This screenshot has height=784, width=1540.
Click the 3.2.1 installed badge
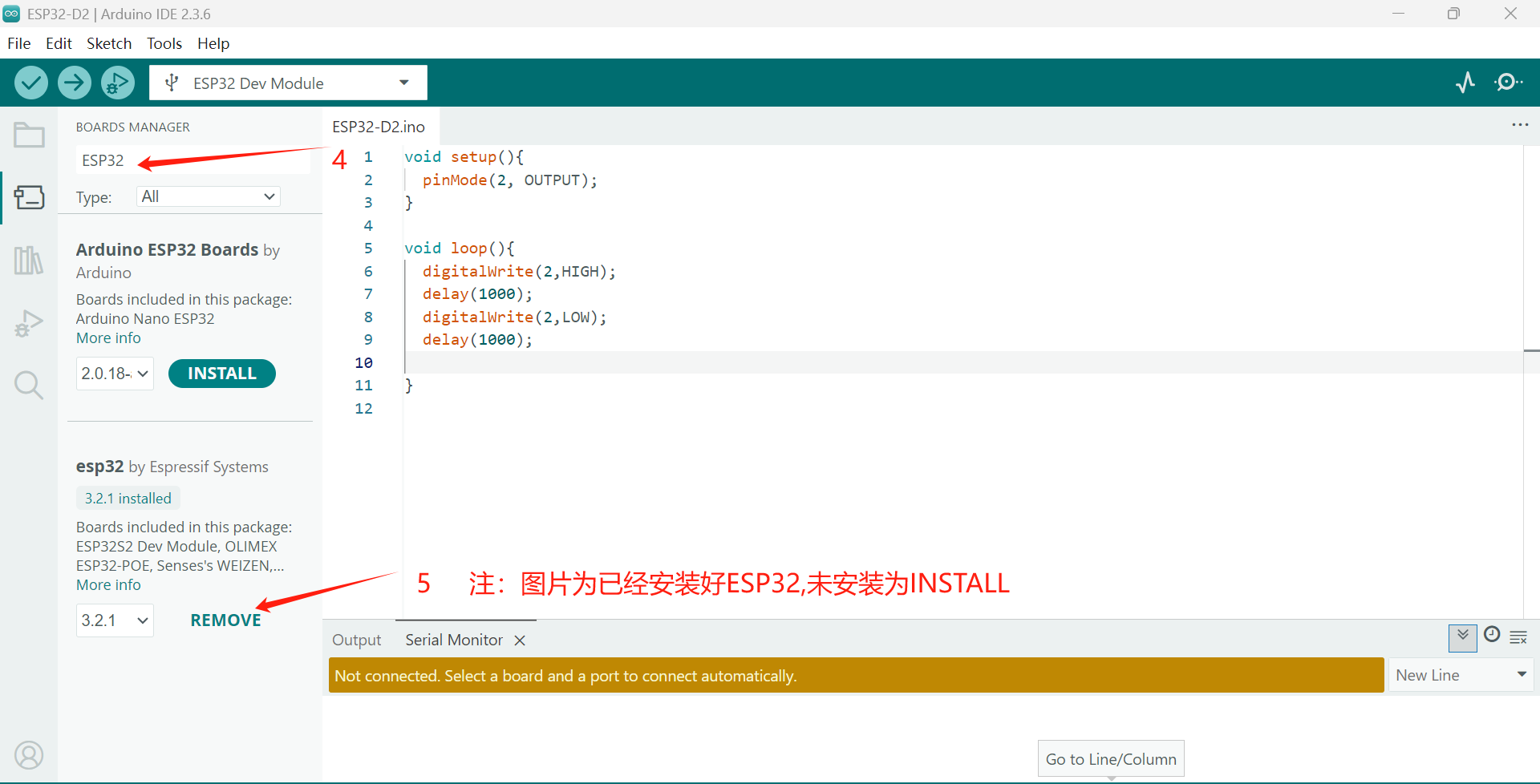128,499
